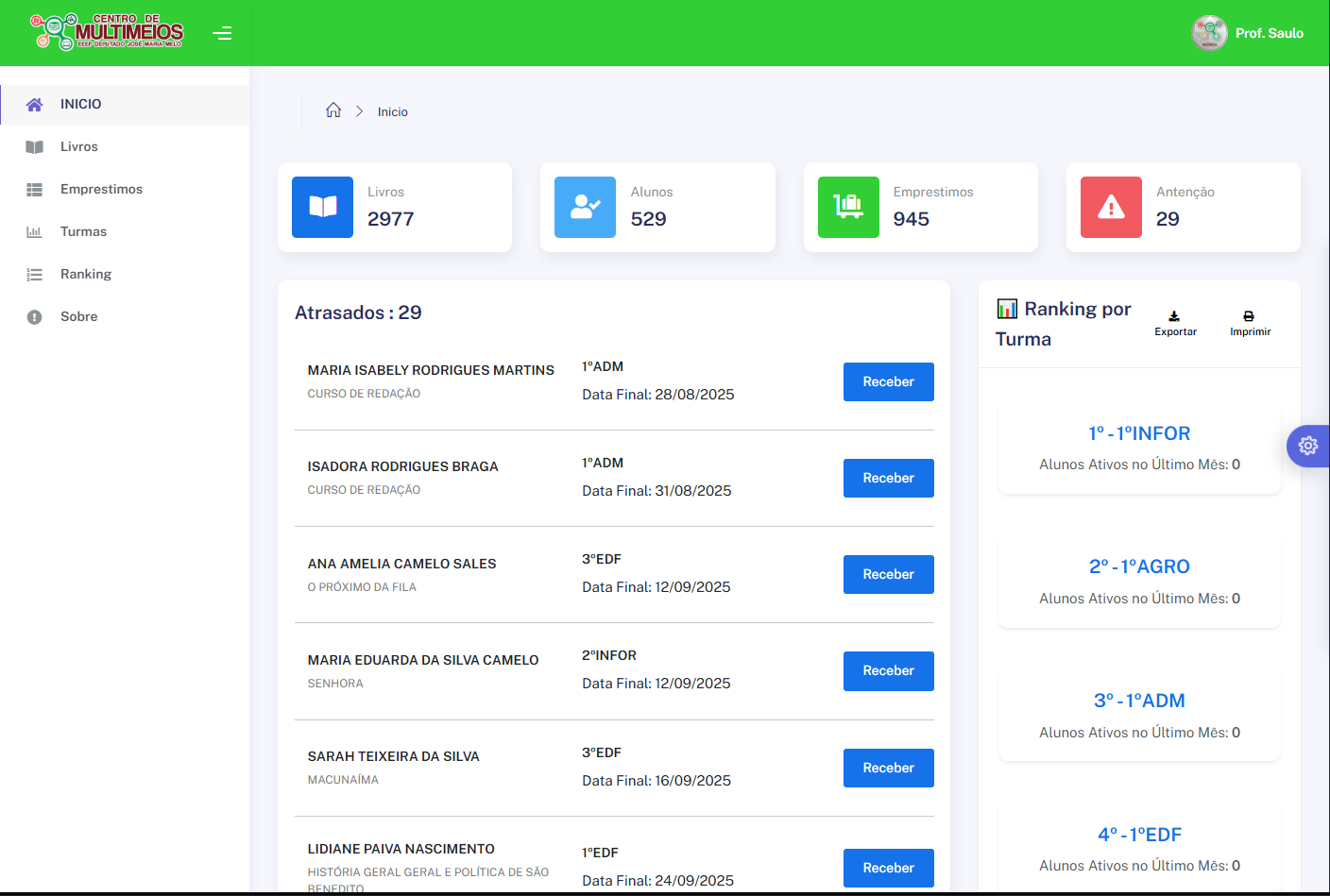Image resolution: width=1330 pixels, height=896 pixels.
Task: Click the Centro de Multimeios logo
Action: click(x=108, y=32)
